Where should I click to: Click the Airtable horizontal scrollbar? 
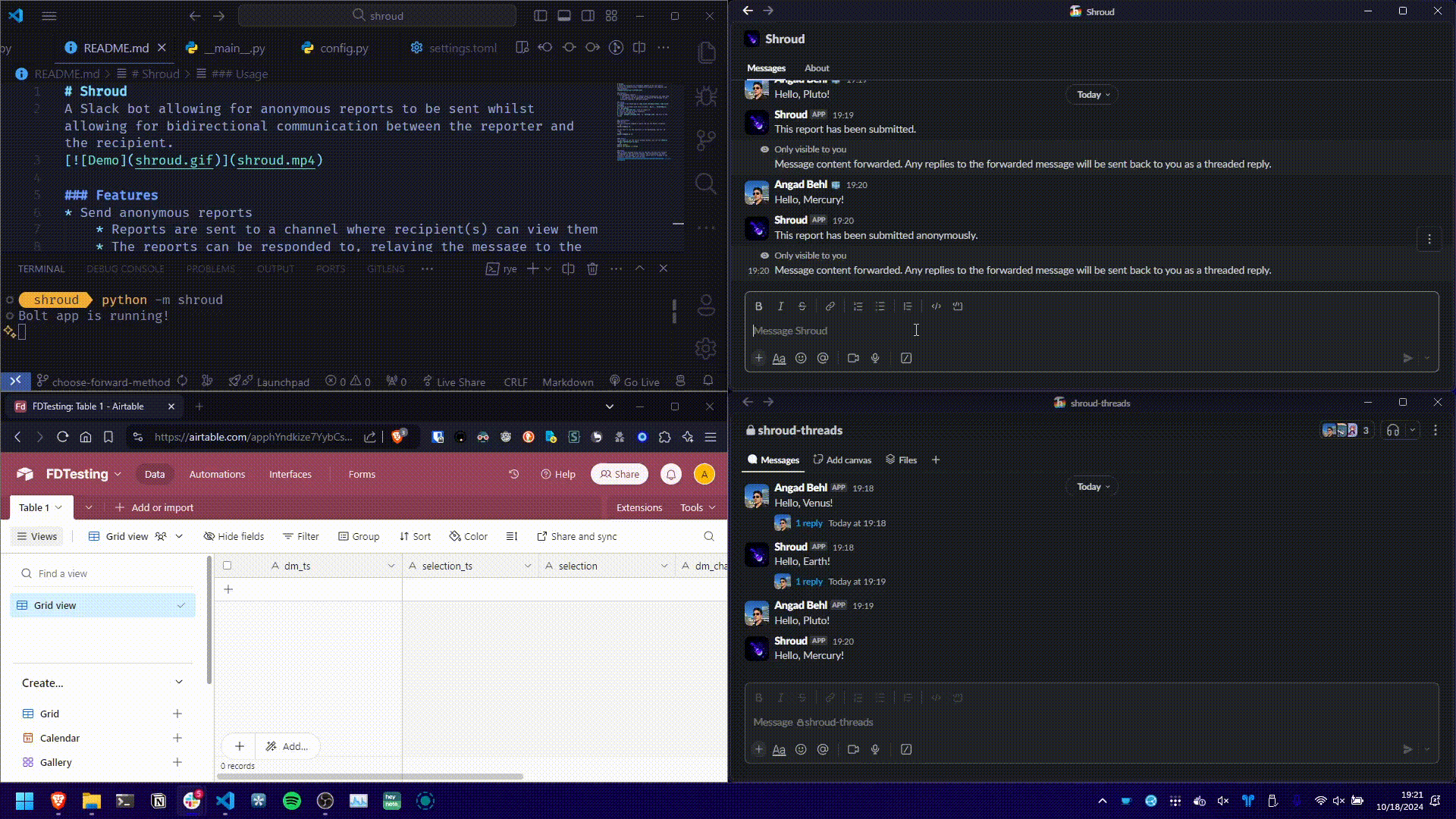click(370, 777)
